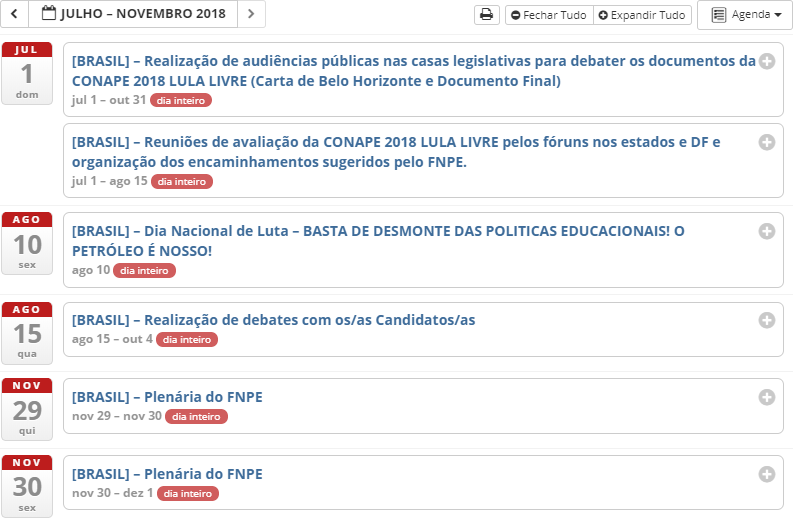Image resolution: width=793 pixels, height=531 pixels.
Task: Collapse all events with Fechar Tudo
Action: click(x=549, y=15)
